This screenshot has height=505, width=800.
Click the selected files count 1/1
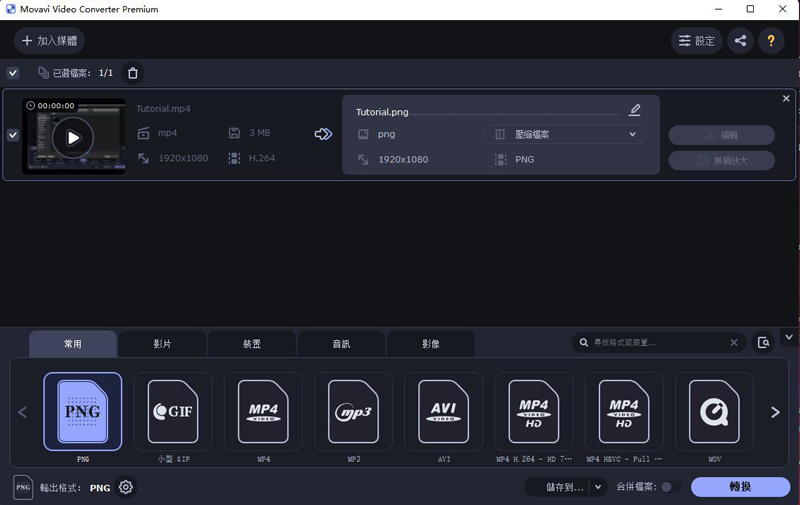tap(106, 73)
